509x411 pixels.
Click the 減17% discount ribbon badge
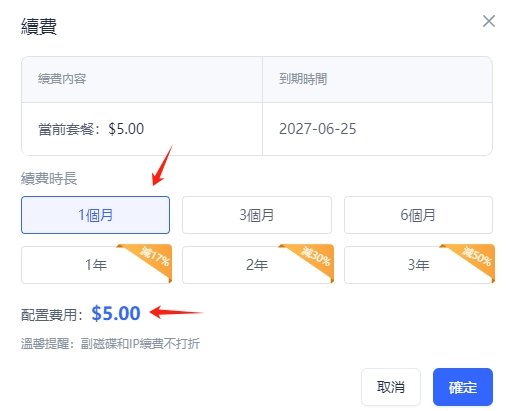[x=154, y=257]
